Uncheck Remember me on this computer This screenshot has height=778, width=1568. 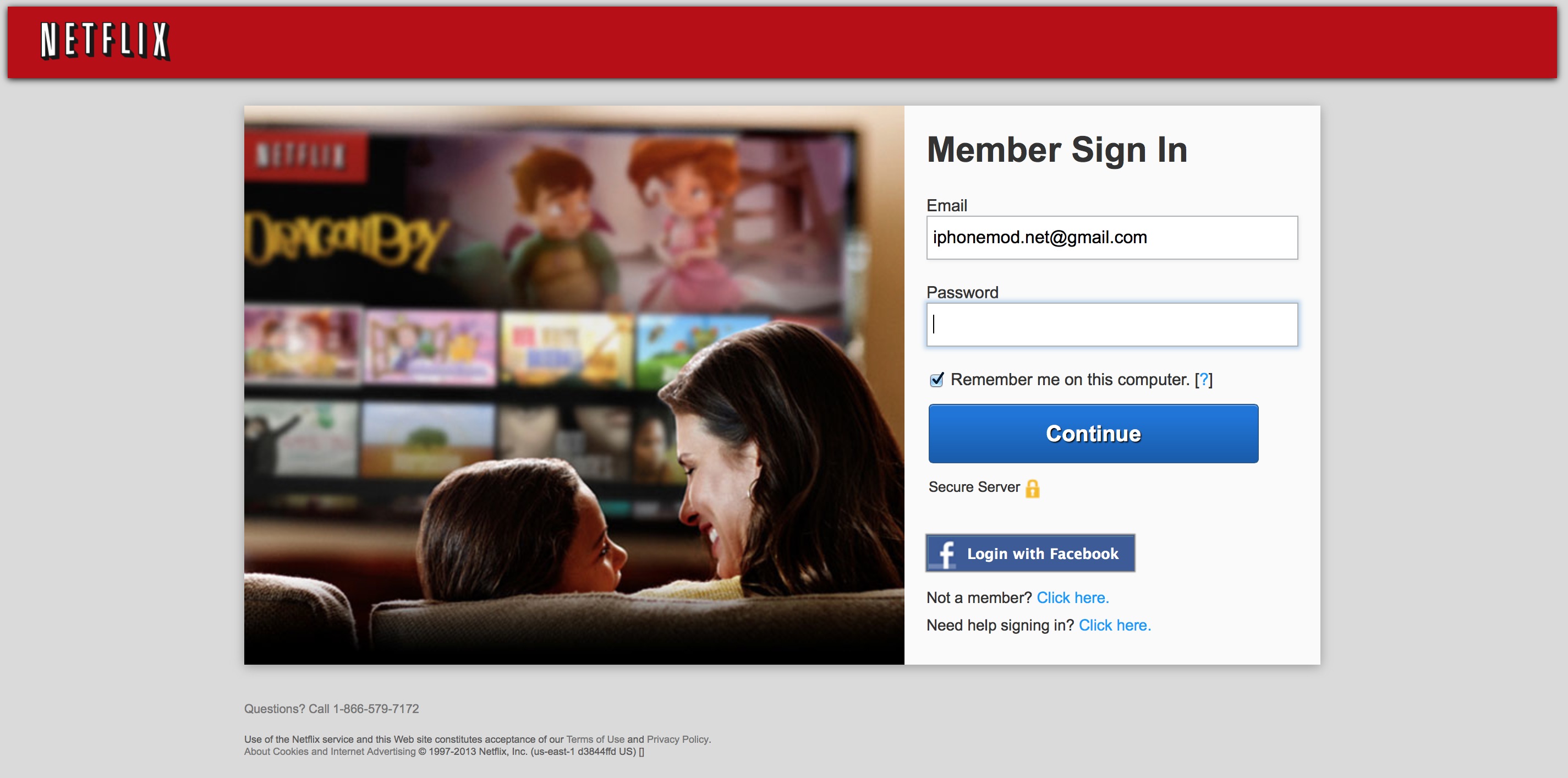pos(937,380)
